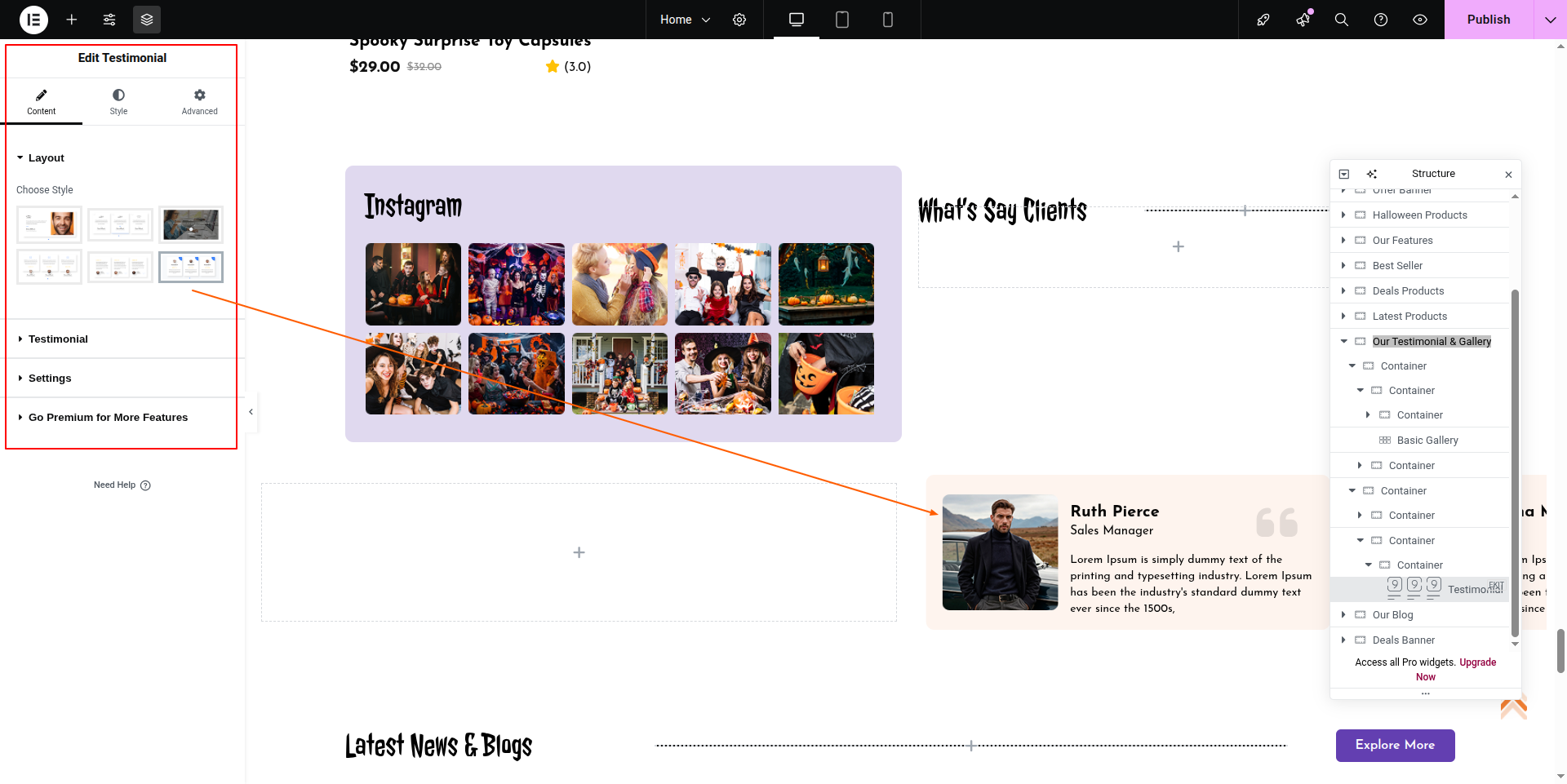The height and width of the screenshot is (784, 1567).
Task: Expand Our Blog in Structure
Action: [x=1343, y=615]
